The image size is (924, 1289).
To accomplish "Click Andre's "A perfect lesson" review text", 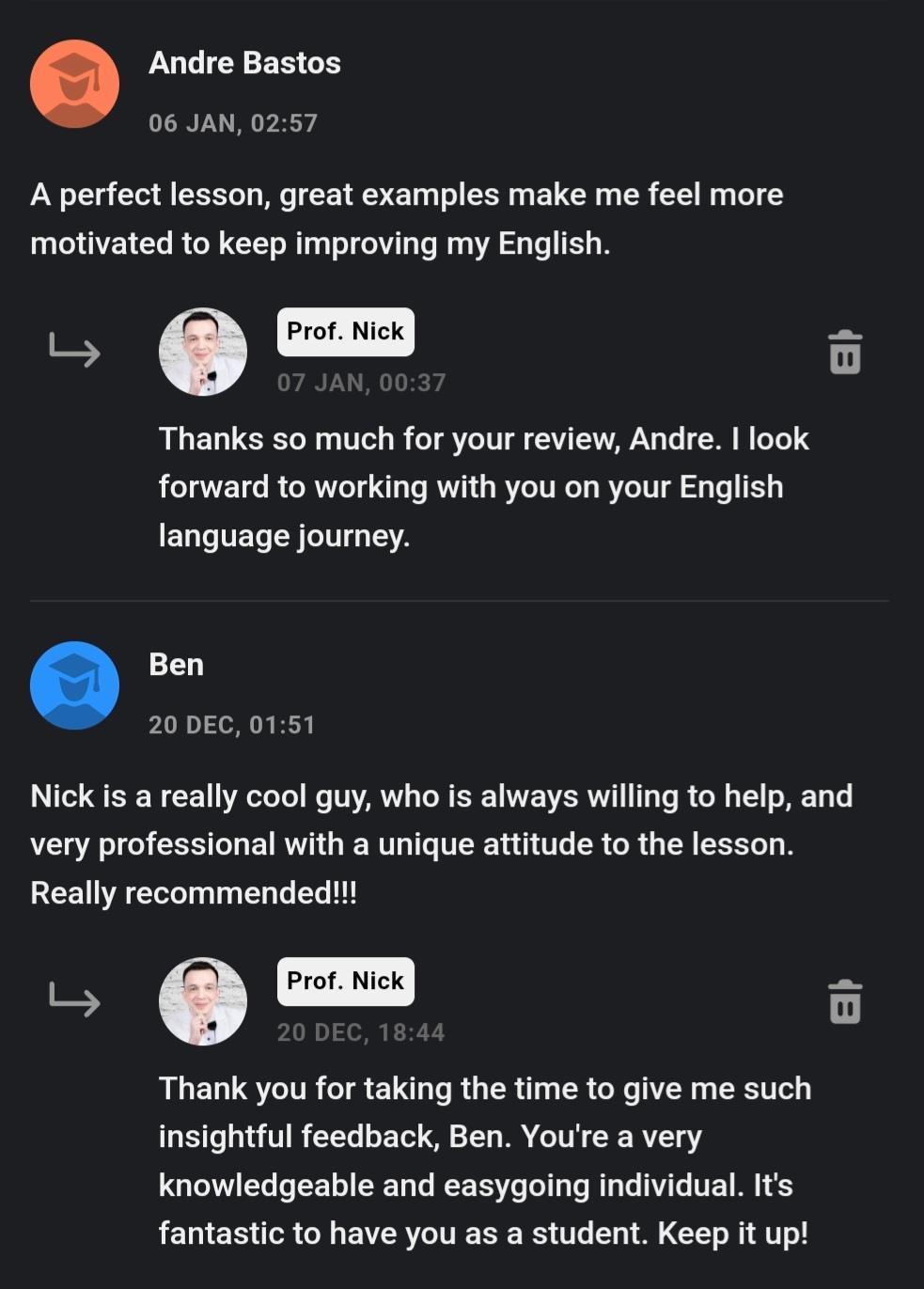I will pyautogui.click(x=406, y=219).
